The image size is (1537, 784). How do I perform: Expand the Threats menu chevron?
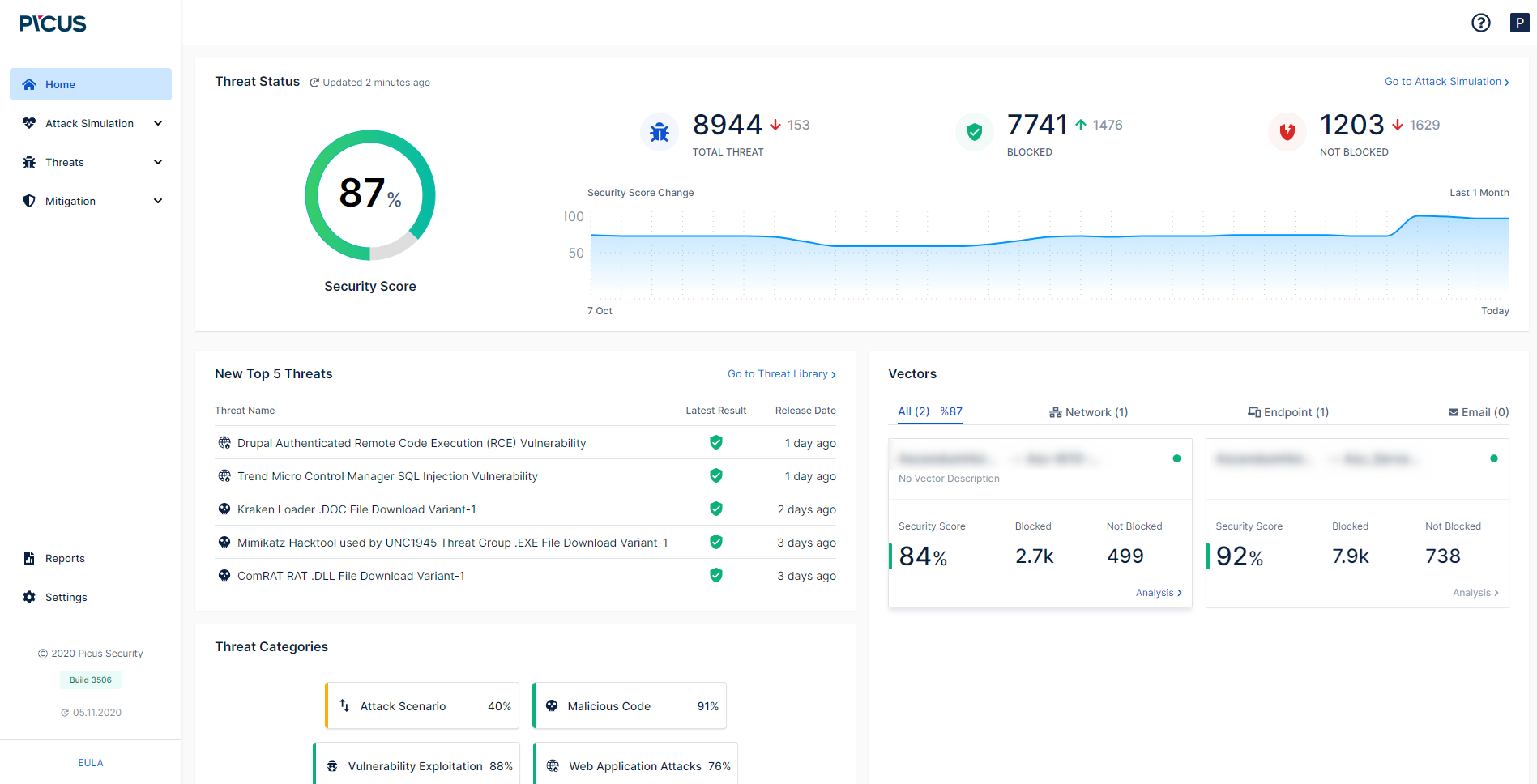(x=158, y=162)
